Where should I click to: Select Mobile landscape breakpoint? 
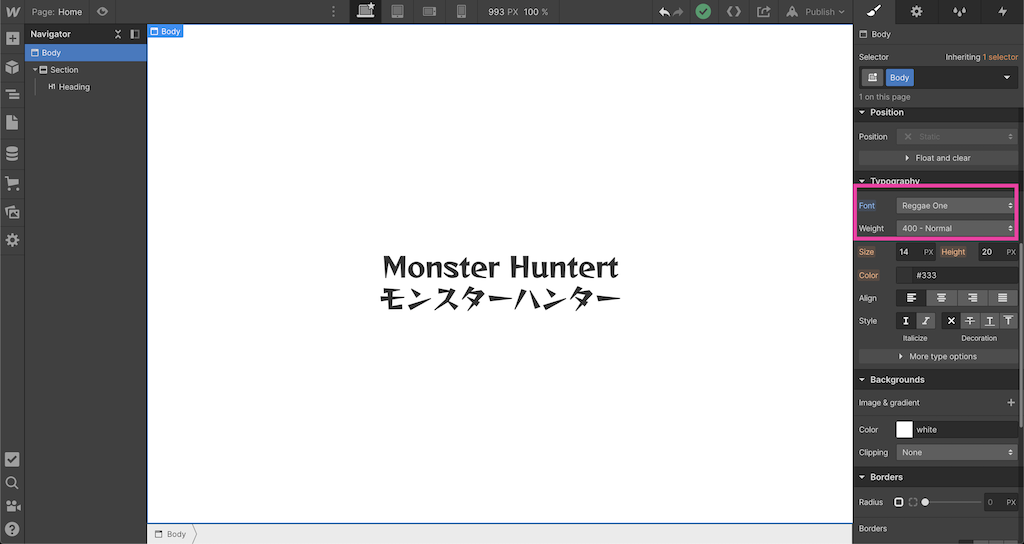(x=429, y=12)
